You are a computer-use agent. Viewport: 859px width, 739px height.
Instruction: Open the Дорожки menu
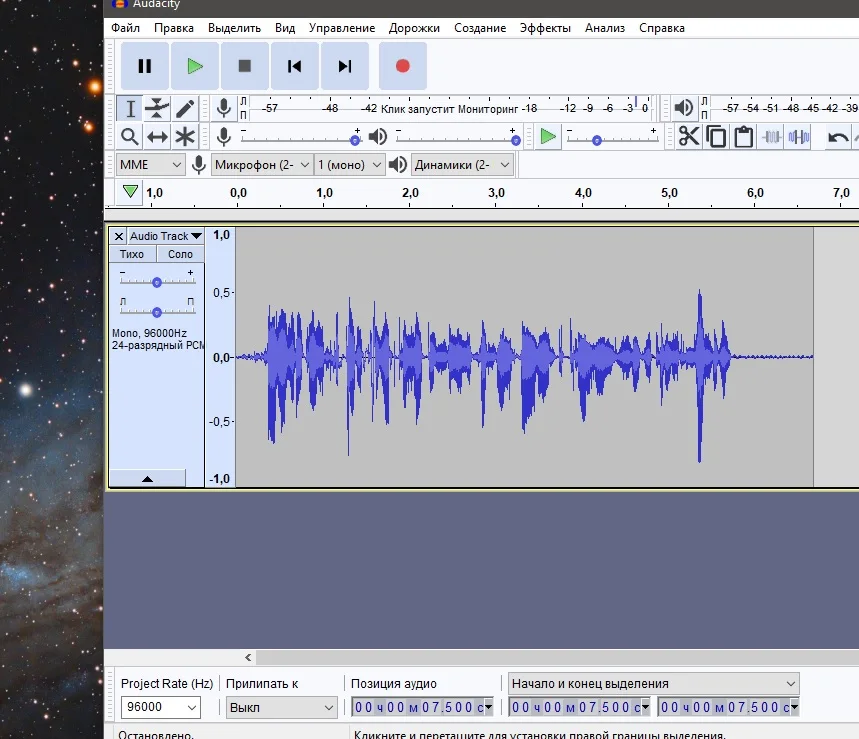point(415,28)
